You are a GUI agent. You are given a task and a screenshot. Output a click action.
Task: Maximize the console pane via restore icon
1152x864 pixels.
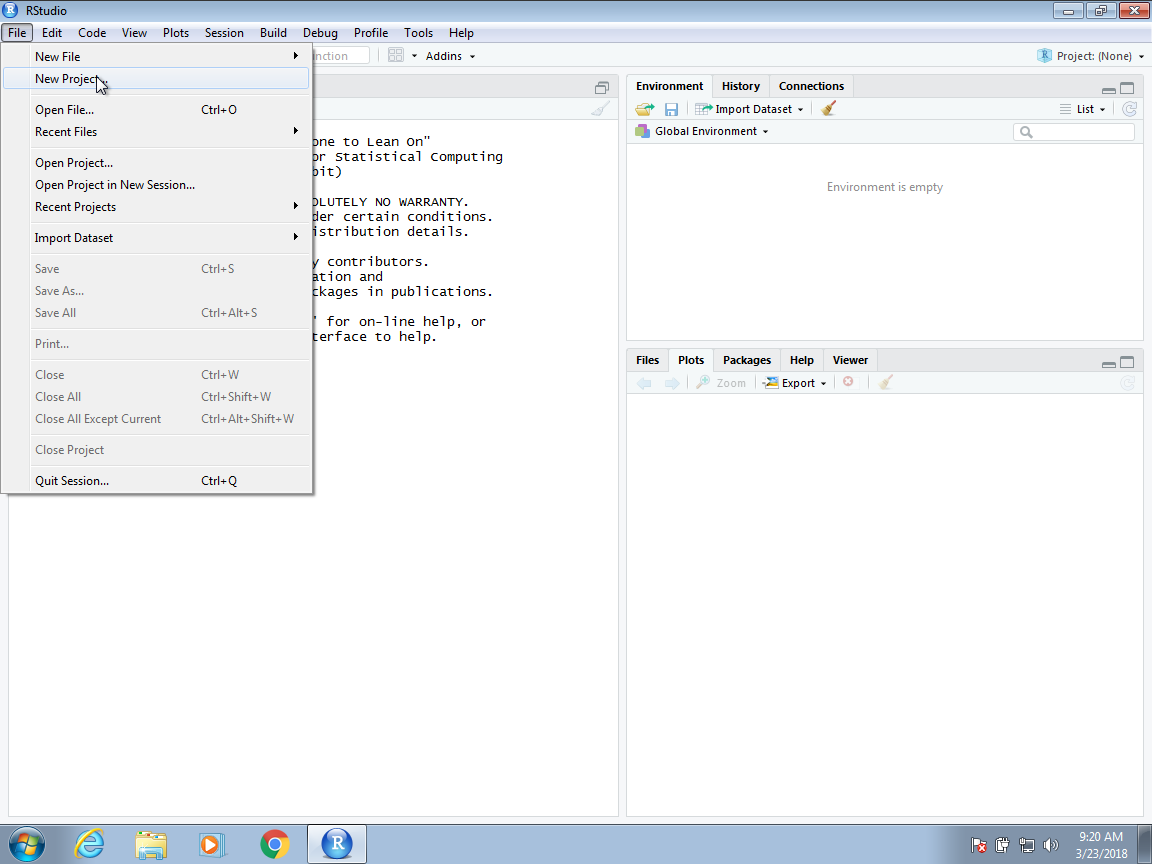pyautogui.click(x=602, y=88)
